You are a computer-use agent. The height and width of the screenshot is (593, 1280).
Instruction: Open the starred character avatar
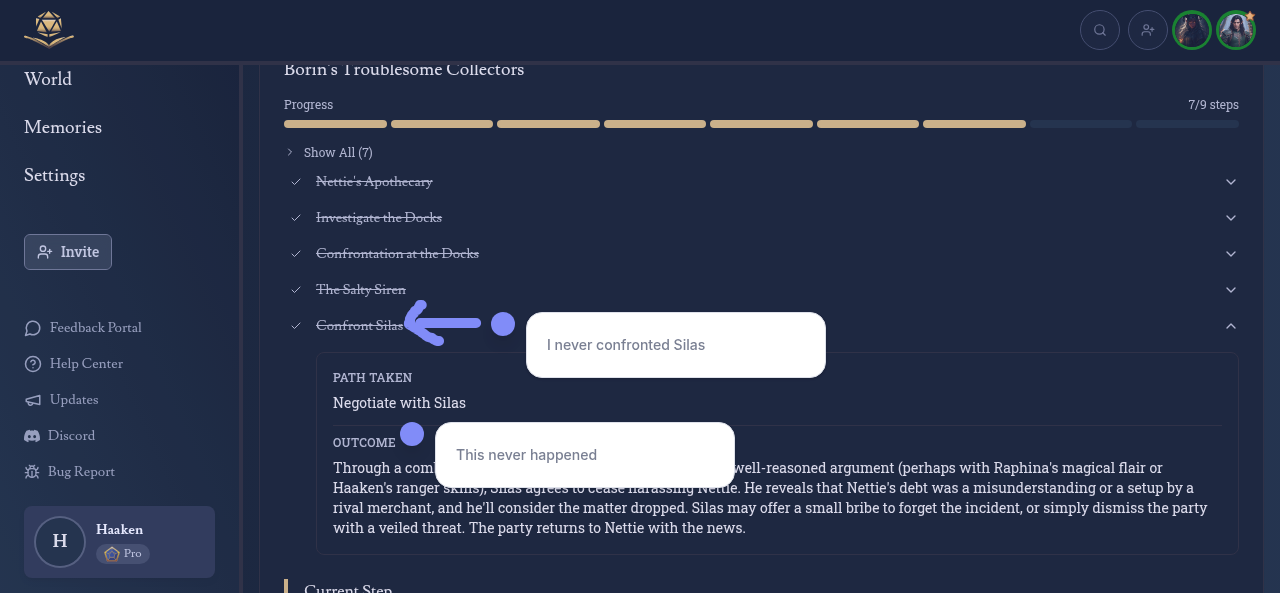1236,30
